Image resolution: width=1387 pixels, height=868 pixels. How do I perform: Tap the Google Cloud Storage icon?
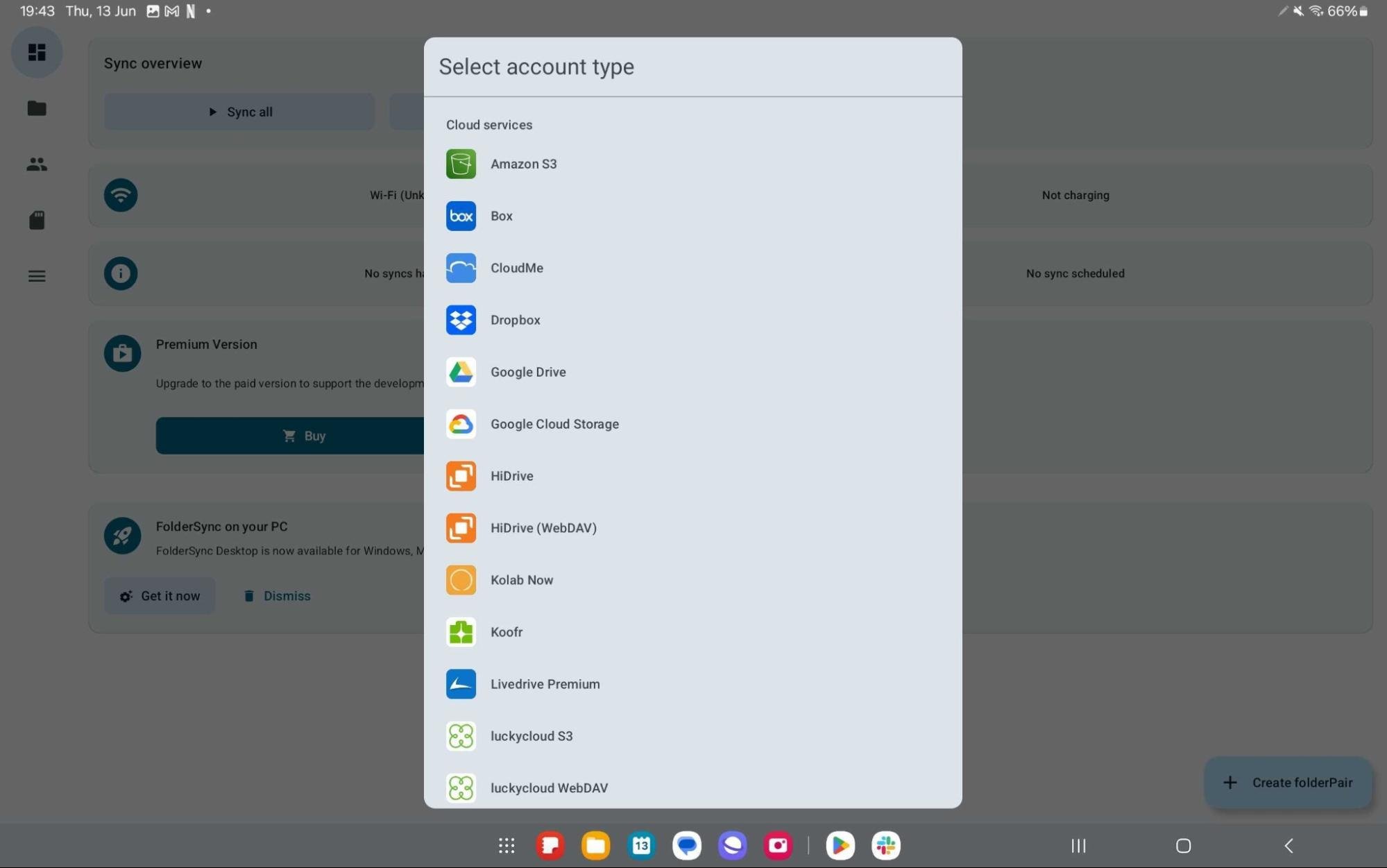(x=461, y=424)
